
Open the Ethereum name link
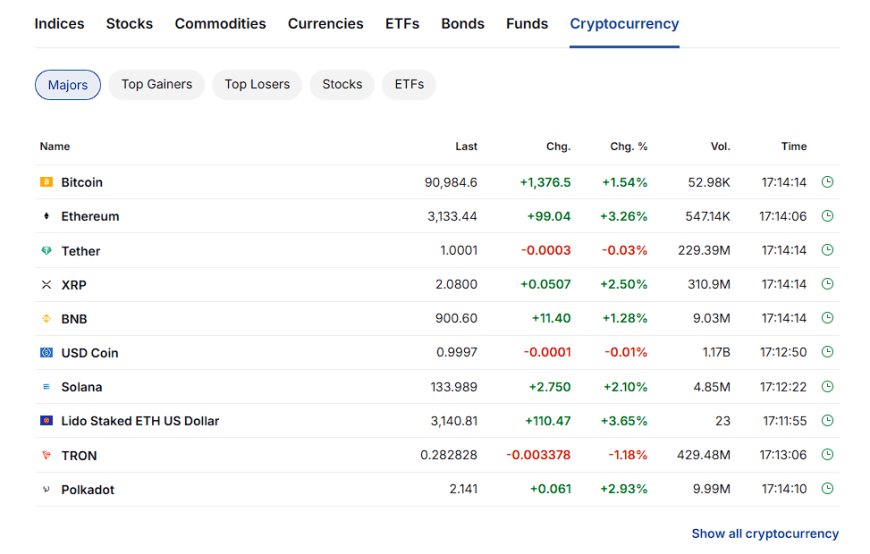coord(90,216)
